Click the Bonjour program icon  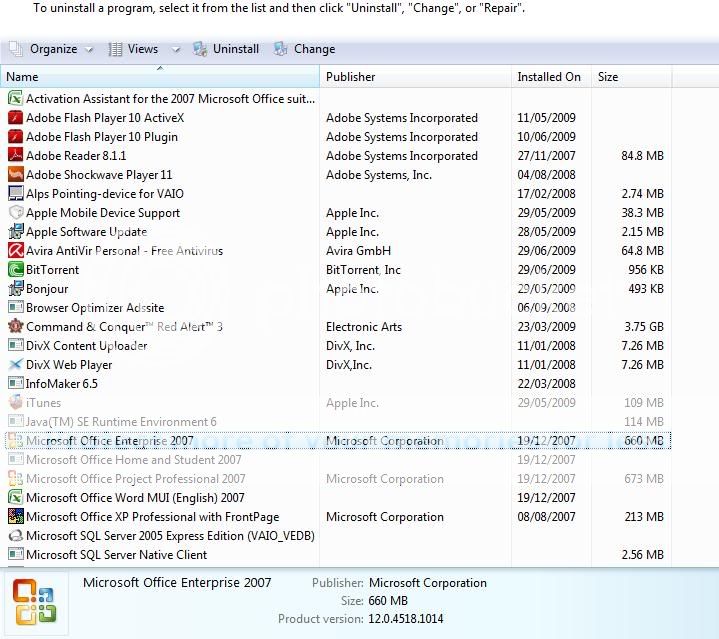coord(16,289)
